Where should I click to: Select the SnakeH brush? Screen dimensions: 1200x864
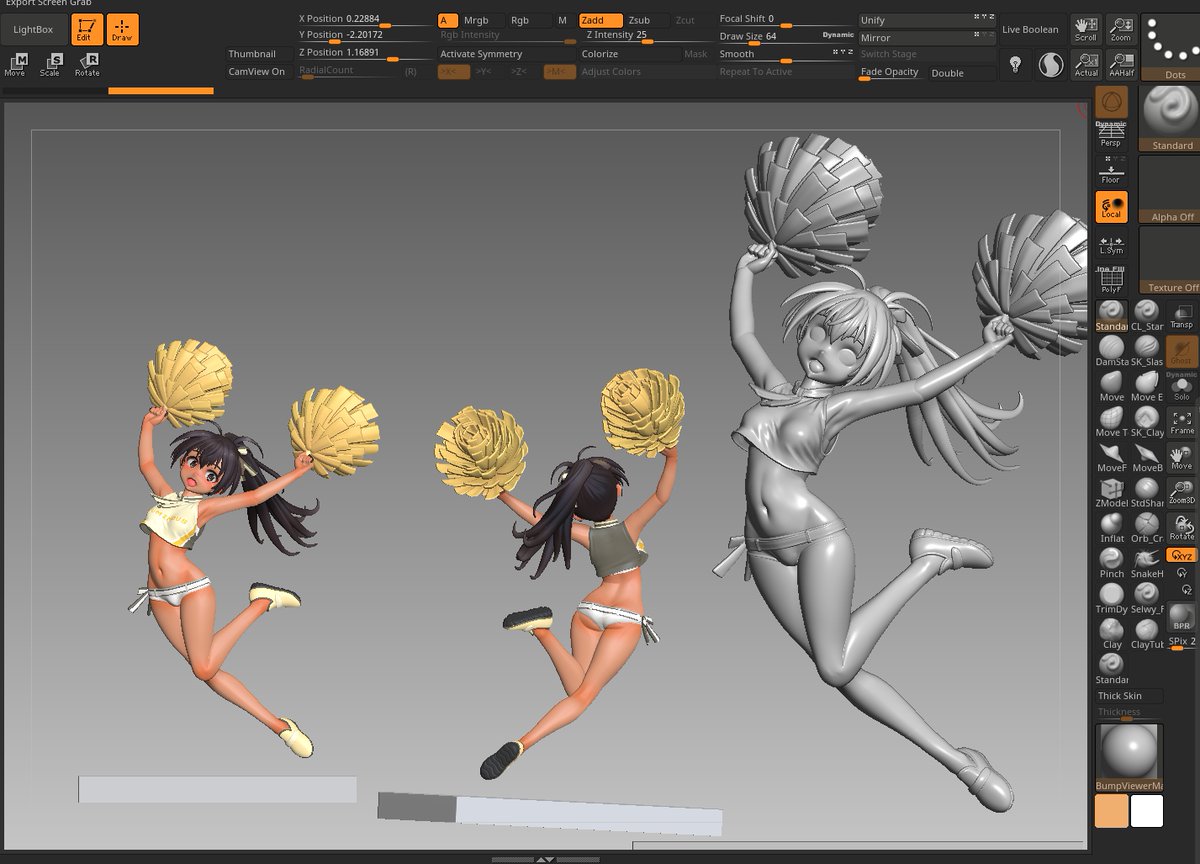point(1147,563)
